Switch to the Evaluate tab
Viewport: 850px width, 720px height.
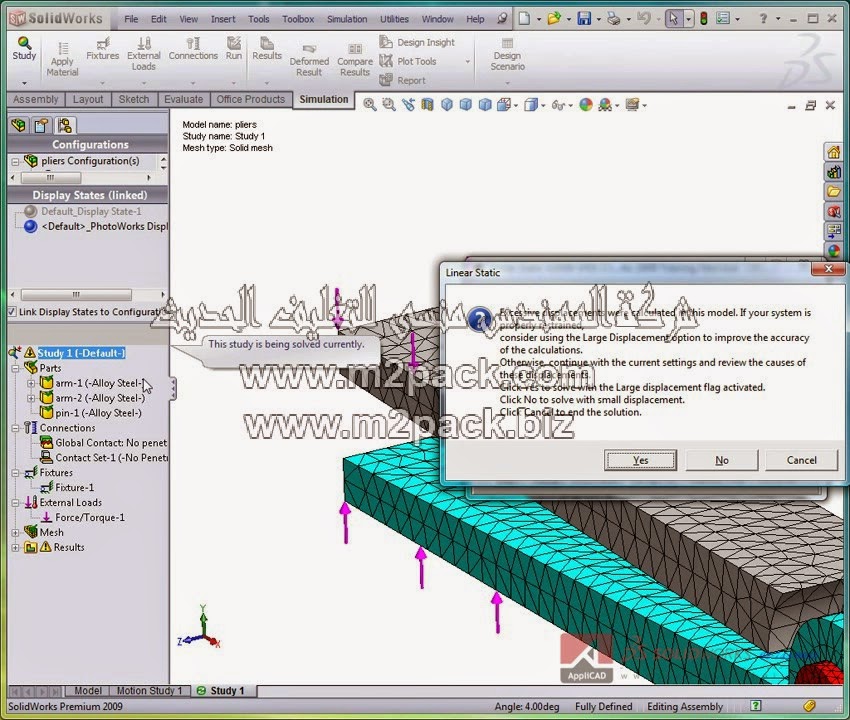pos(183,99)
